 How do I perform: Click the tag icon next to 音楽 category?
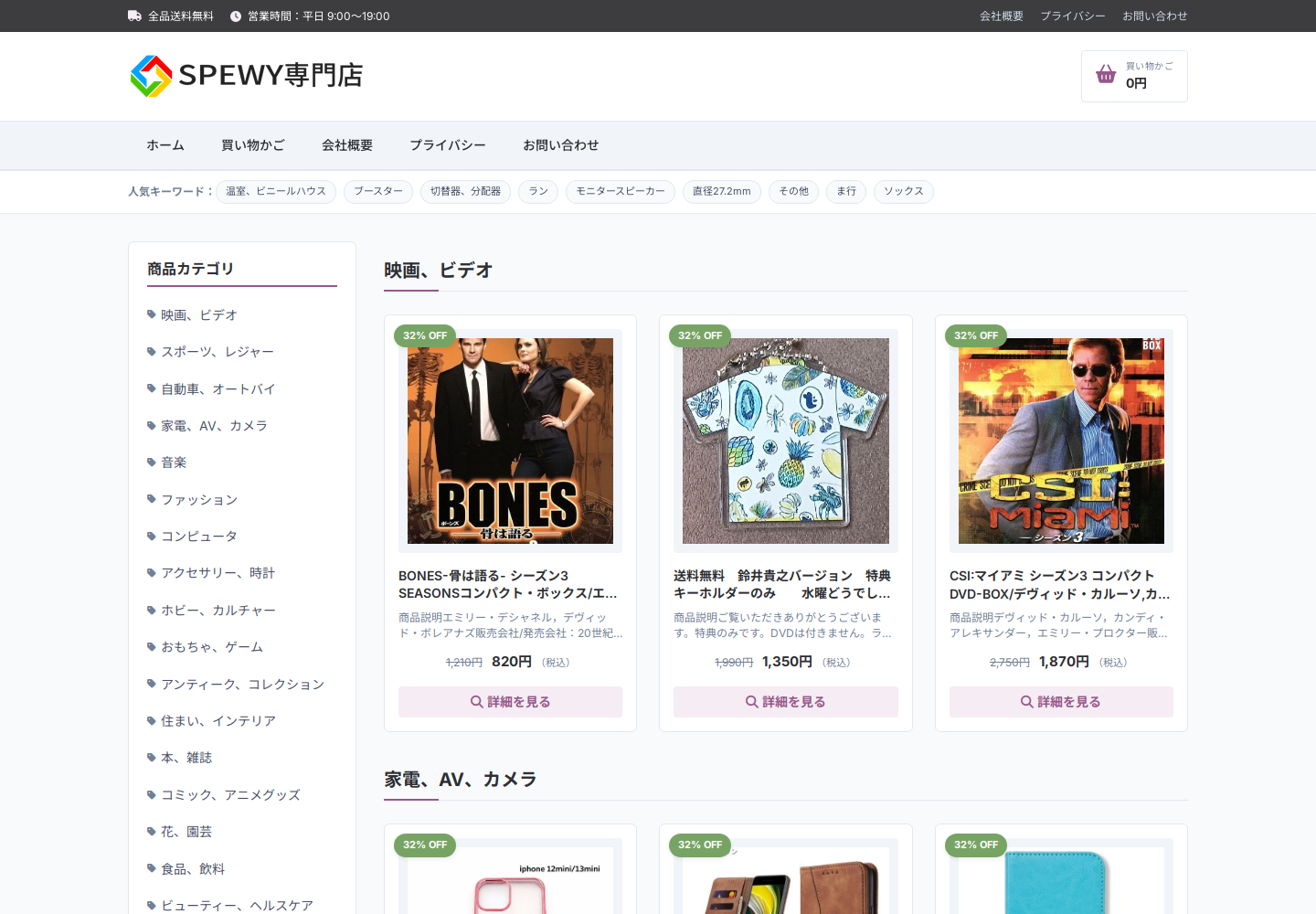tap(152, 462)
